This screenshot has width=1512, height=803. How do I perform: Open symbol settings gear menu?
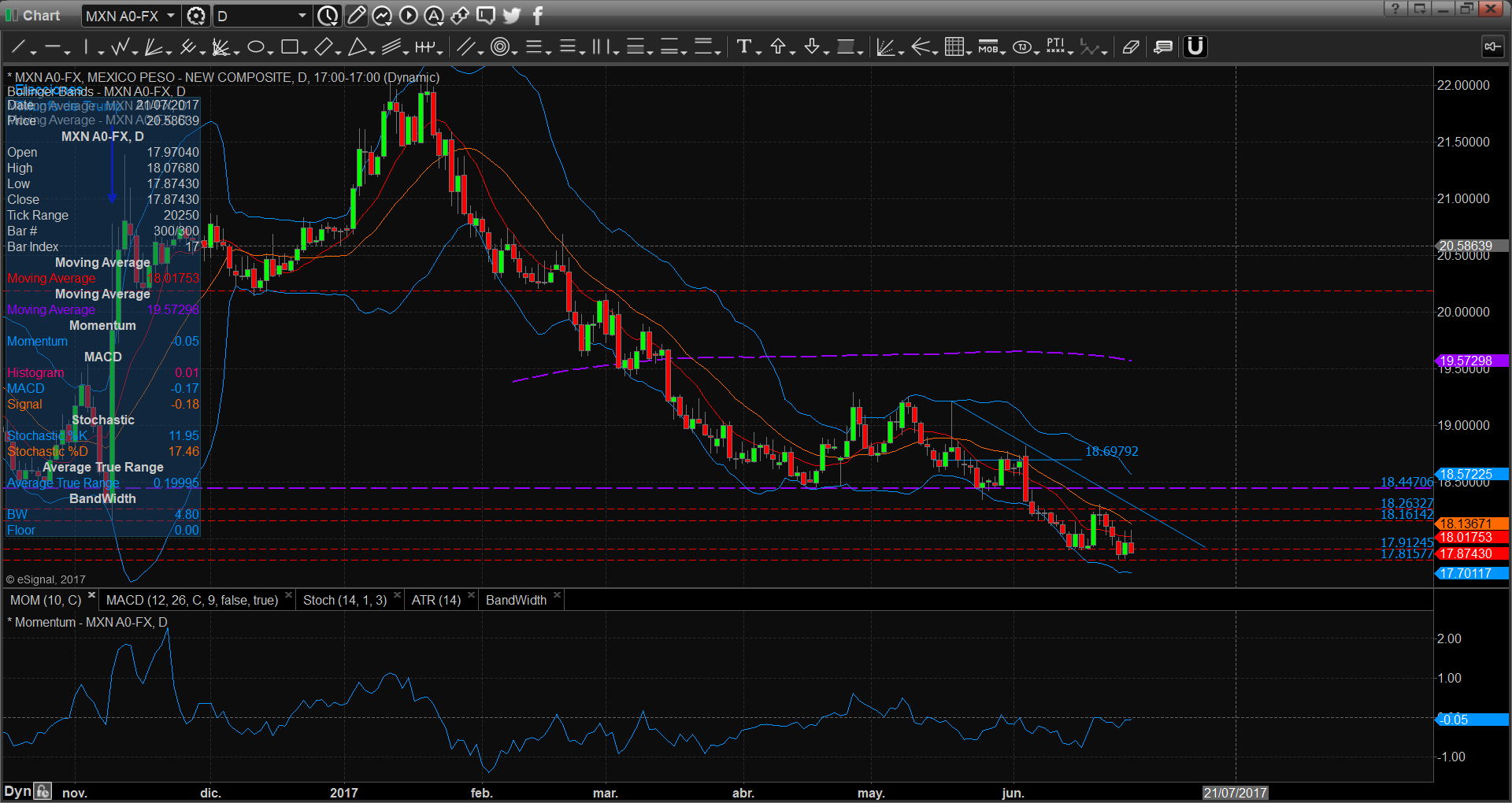(196, 16)
